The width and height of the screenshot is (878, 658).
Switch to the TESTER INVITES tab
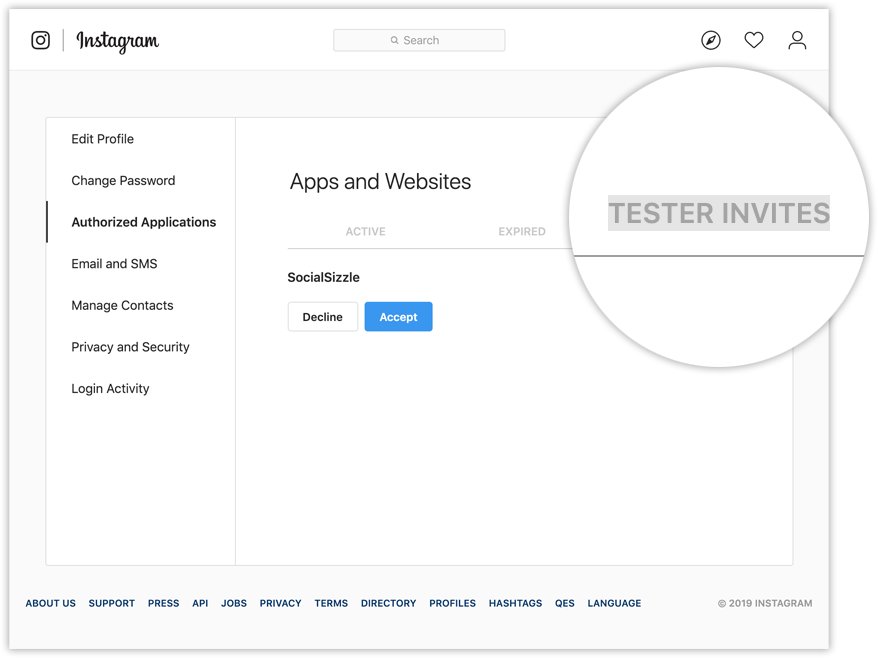pyautogui.click(x=719, y=213)
